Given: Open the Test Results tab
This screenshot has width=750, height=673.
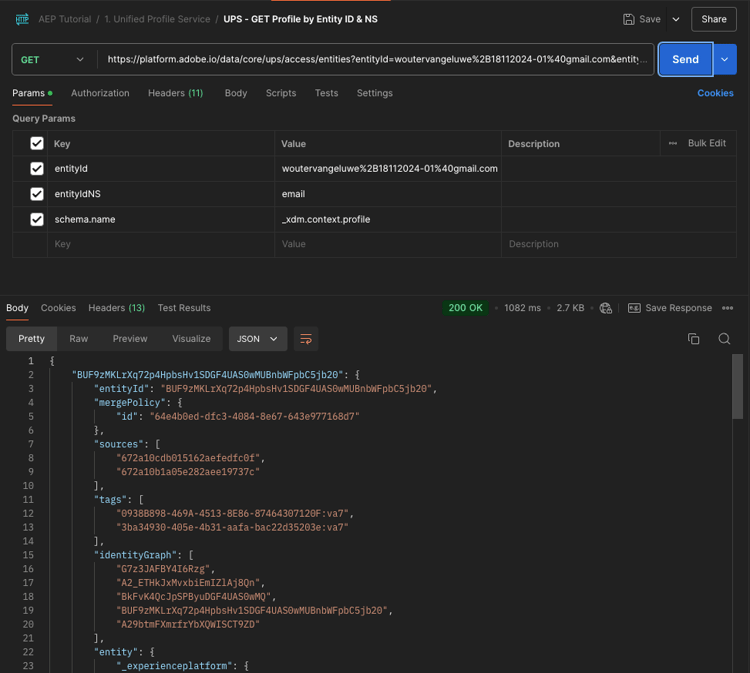Looking at the screenshot, I should point(184,308).
